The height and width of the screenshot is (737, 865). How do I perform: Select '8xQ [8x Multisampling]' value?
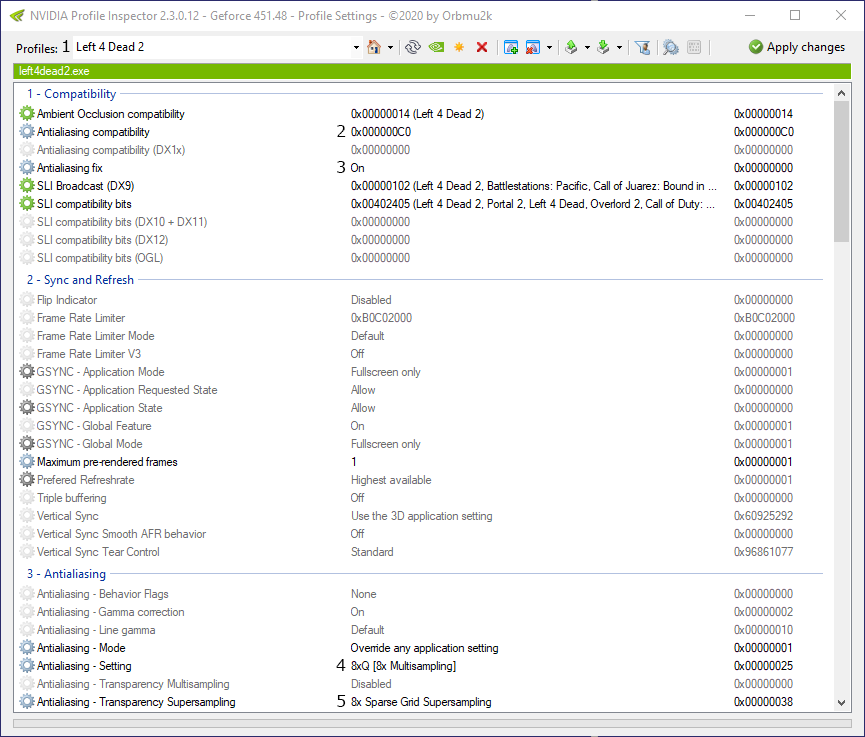coord(403,666)
